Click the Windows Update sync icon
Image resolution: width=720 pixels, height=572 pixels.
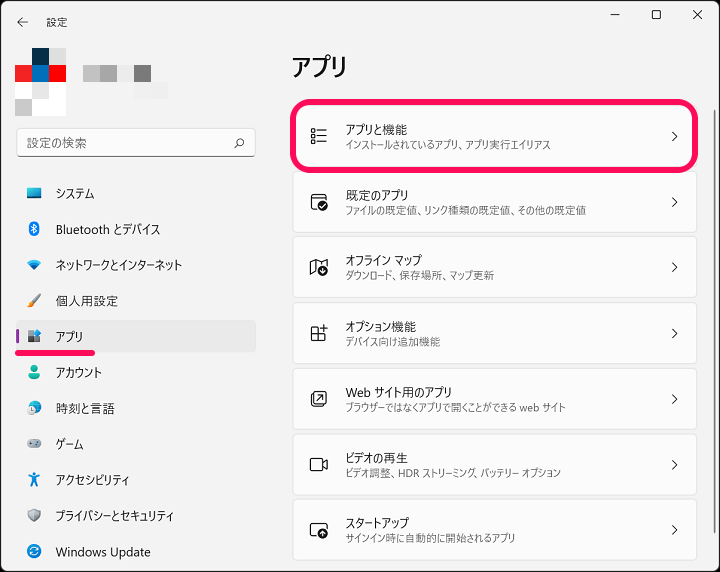coord(34,552)
